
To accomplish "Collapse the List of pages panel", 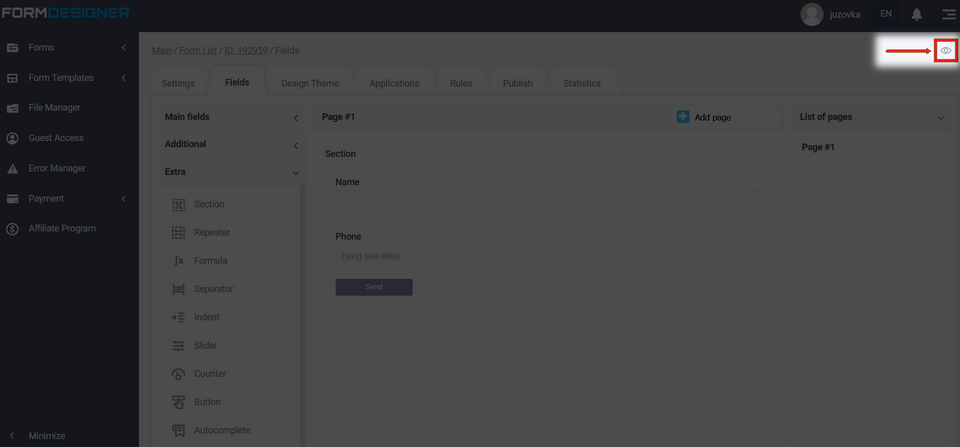I will tap(940, 118).
